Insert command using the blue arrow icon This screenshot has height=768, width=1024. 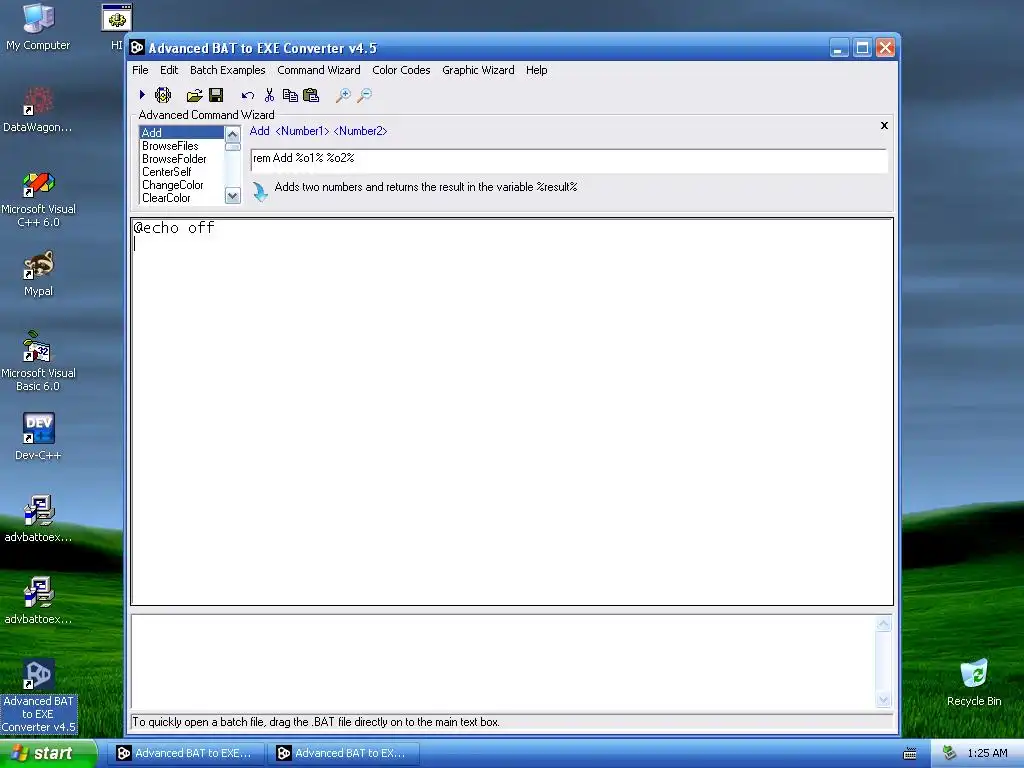260,192
